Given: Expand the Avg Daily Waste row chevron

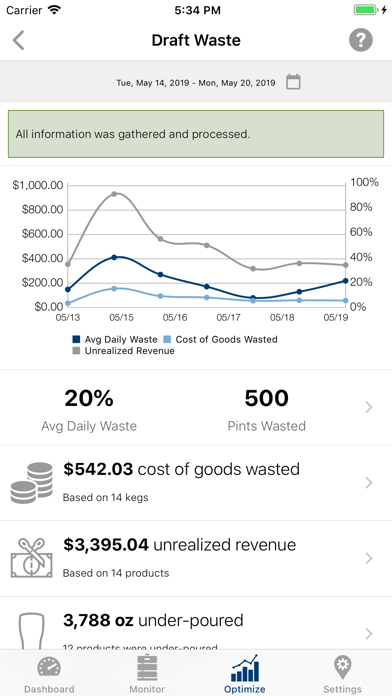Looking at the screenshot, I should (x=368, y=407).
